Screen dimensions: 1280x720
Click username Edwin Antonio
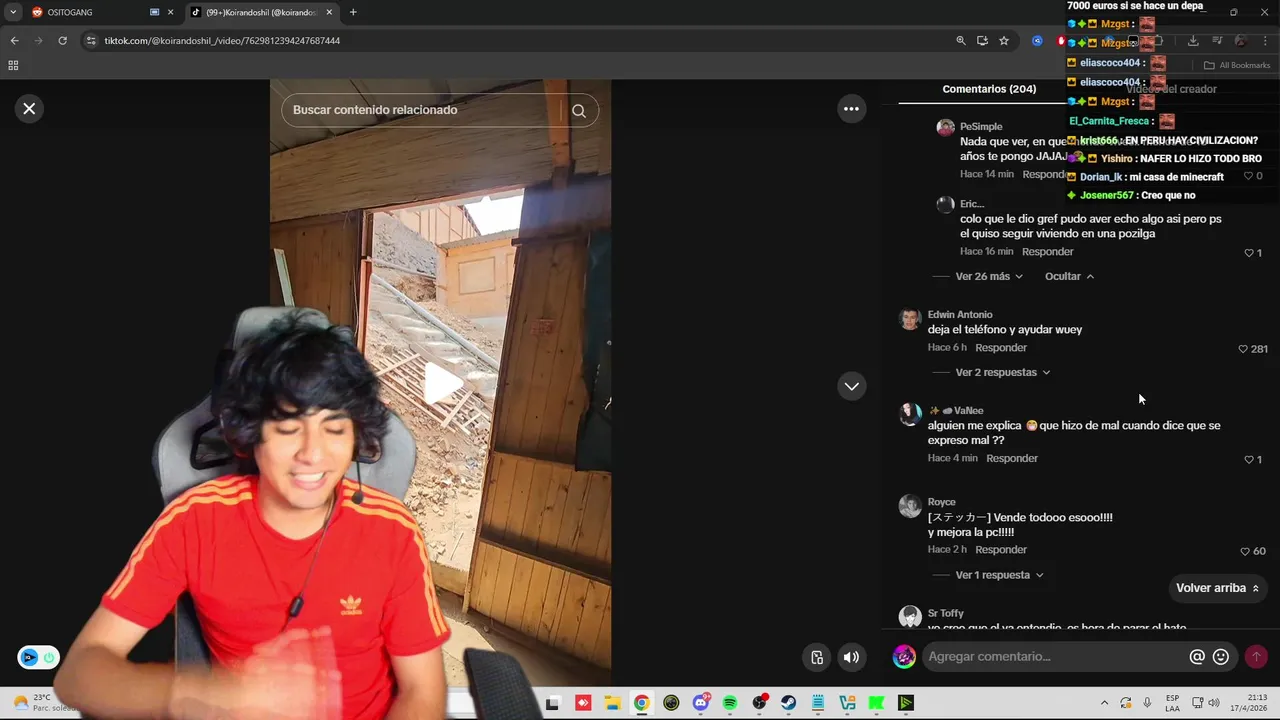point(960,315)
